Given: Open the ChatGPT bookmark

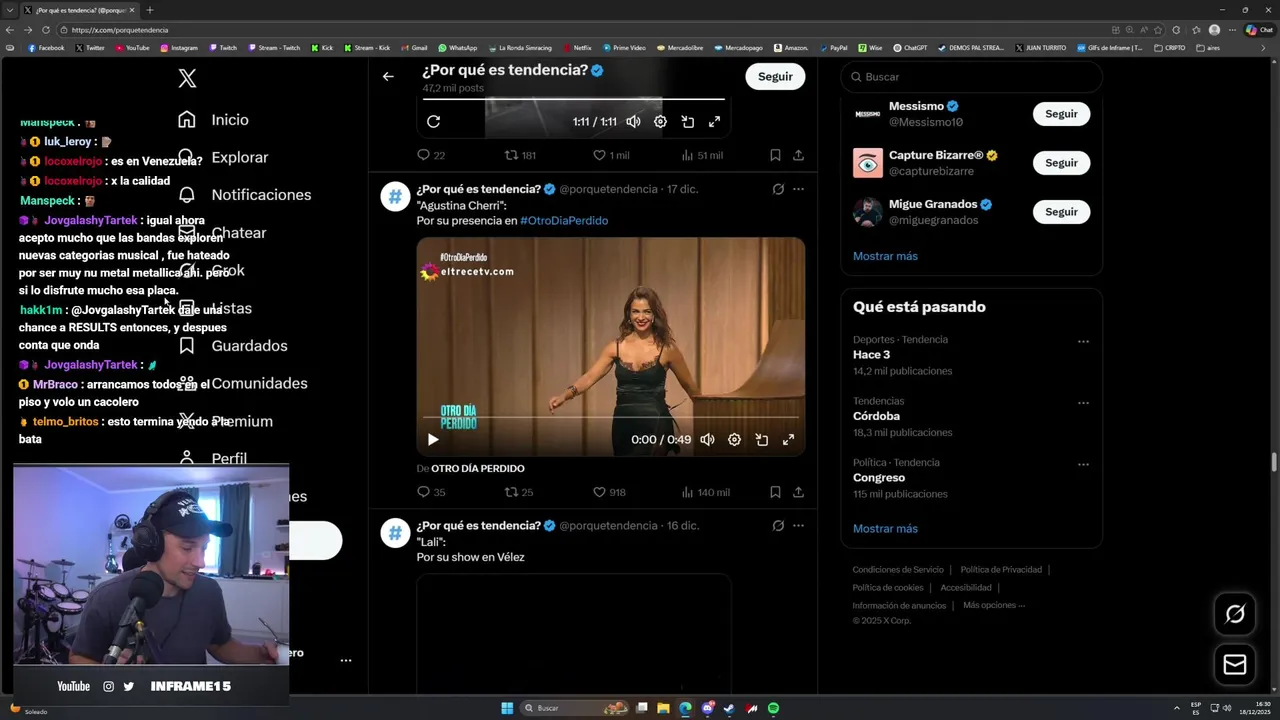Looking at the screenshot, I should (x=910, y=48).
